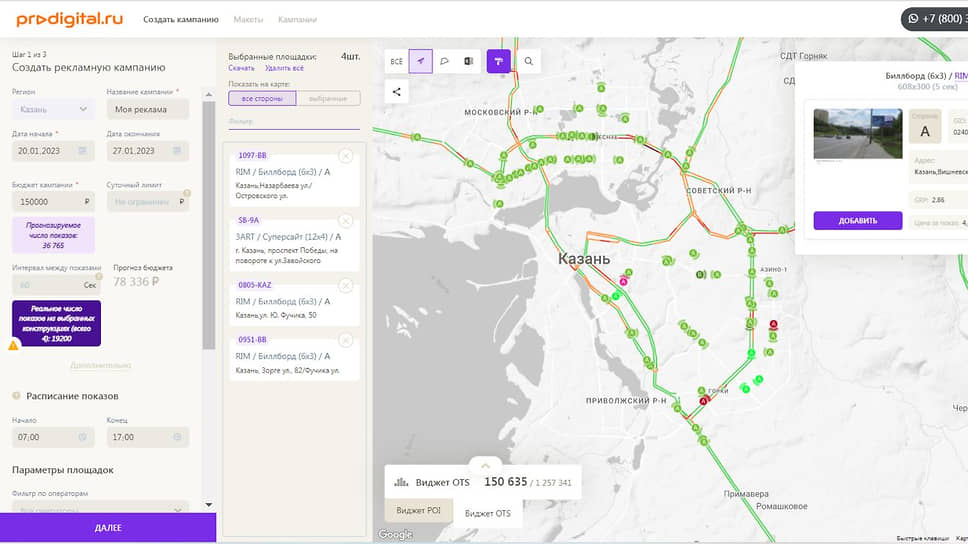Click the left panel scrollbar up arrow
The width and height of the screenshot is (968, 544).
[x=209, y=94]
